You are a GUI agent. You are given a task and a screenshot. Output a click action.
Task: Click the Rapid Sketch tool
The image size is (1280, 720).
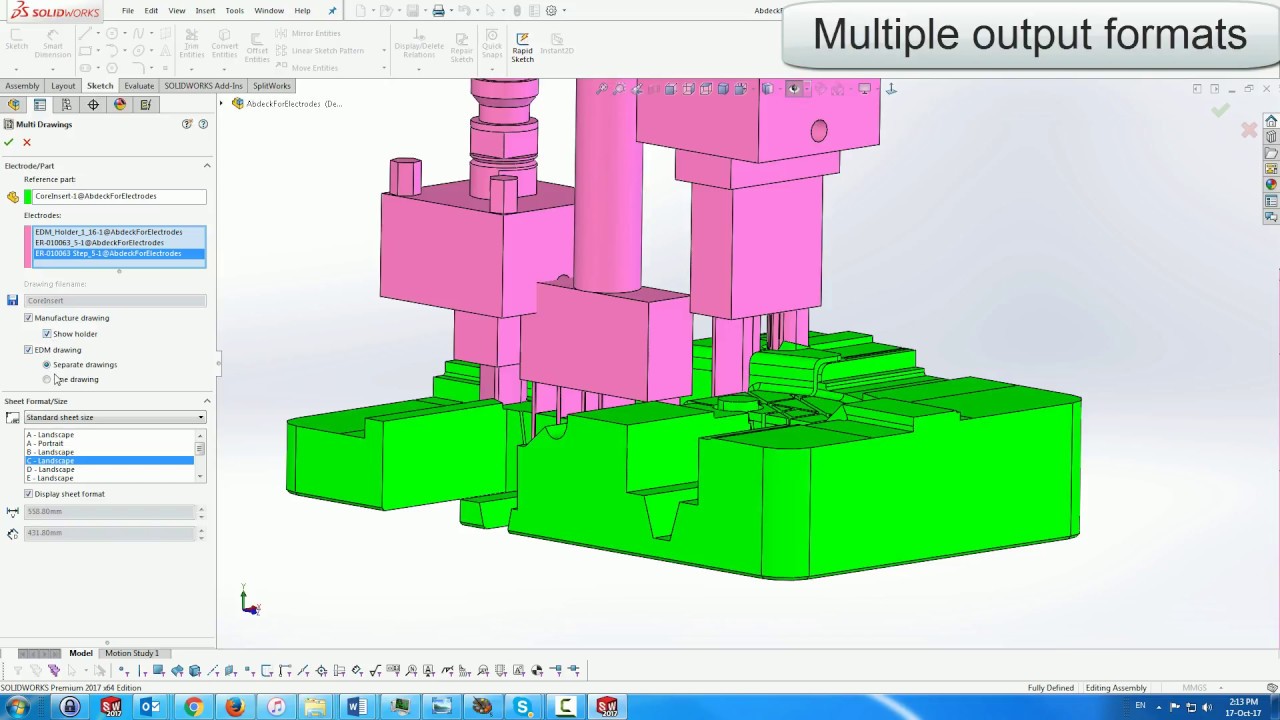coord(522,47)
